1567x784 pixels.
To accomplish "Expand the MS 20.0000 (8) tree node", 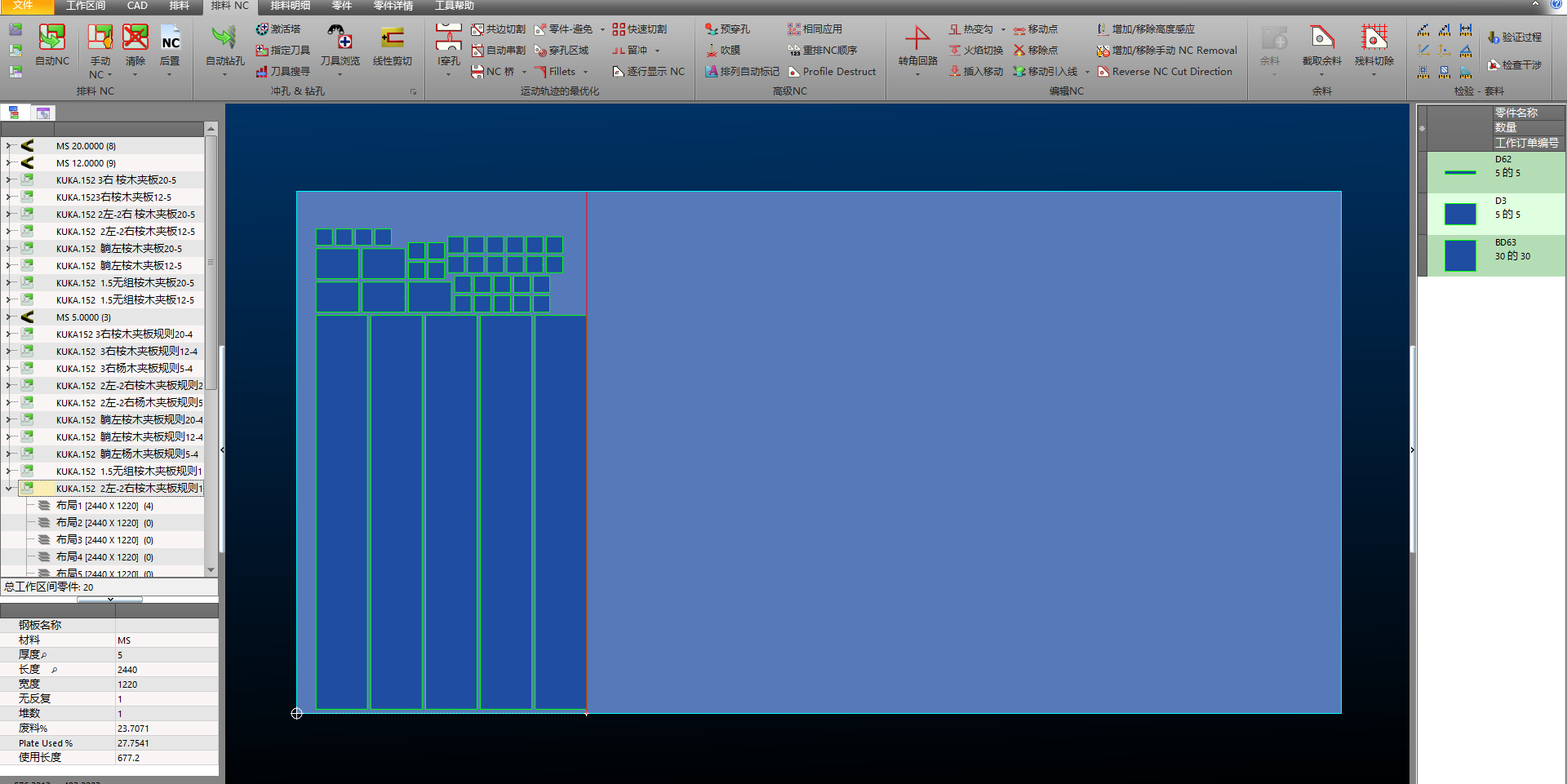I will [8, 146].
